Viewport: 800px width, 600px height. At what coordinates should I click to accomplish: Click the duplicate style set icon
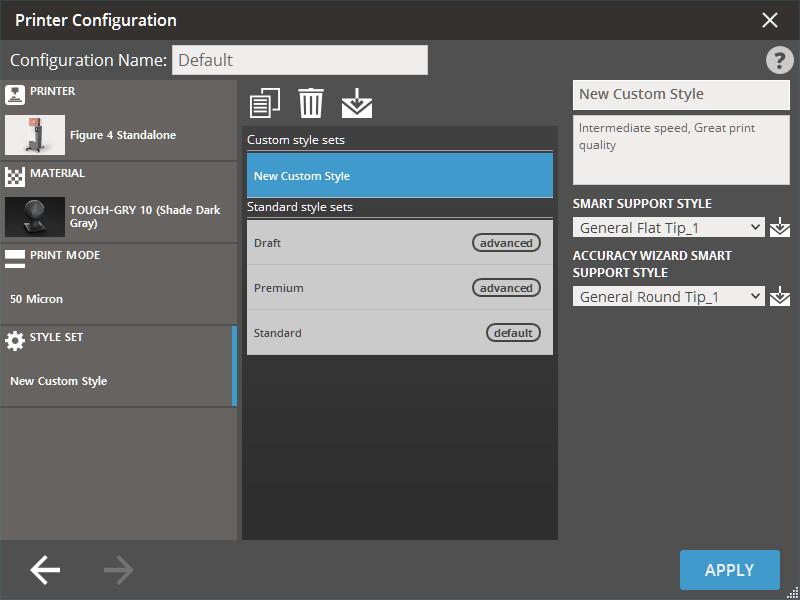click(264, 103)
